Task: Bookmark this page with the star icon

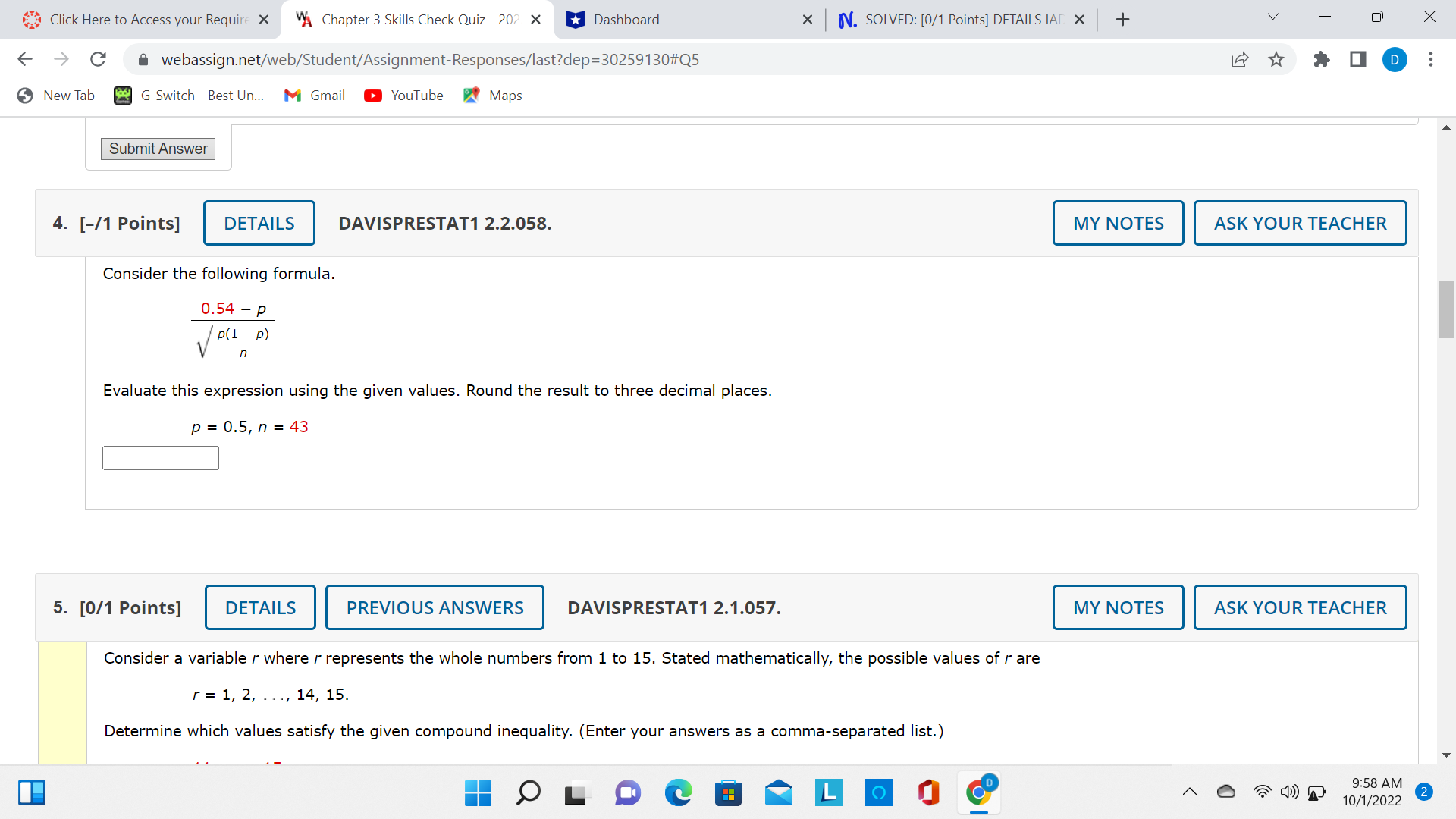Action: pos(1276,59)
